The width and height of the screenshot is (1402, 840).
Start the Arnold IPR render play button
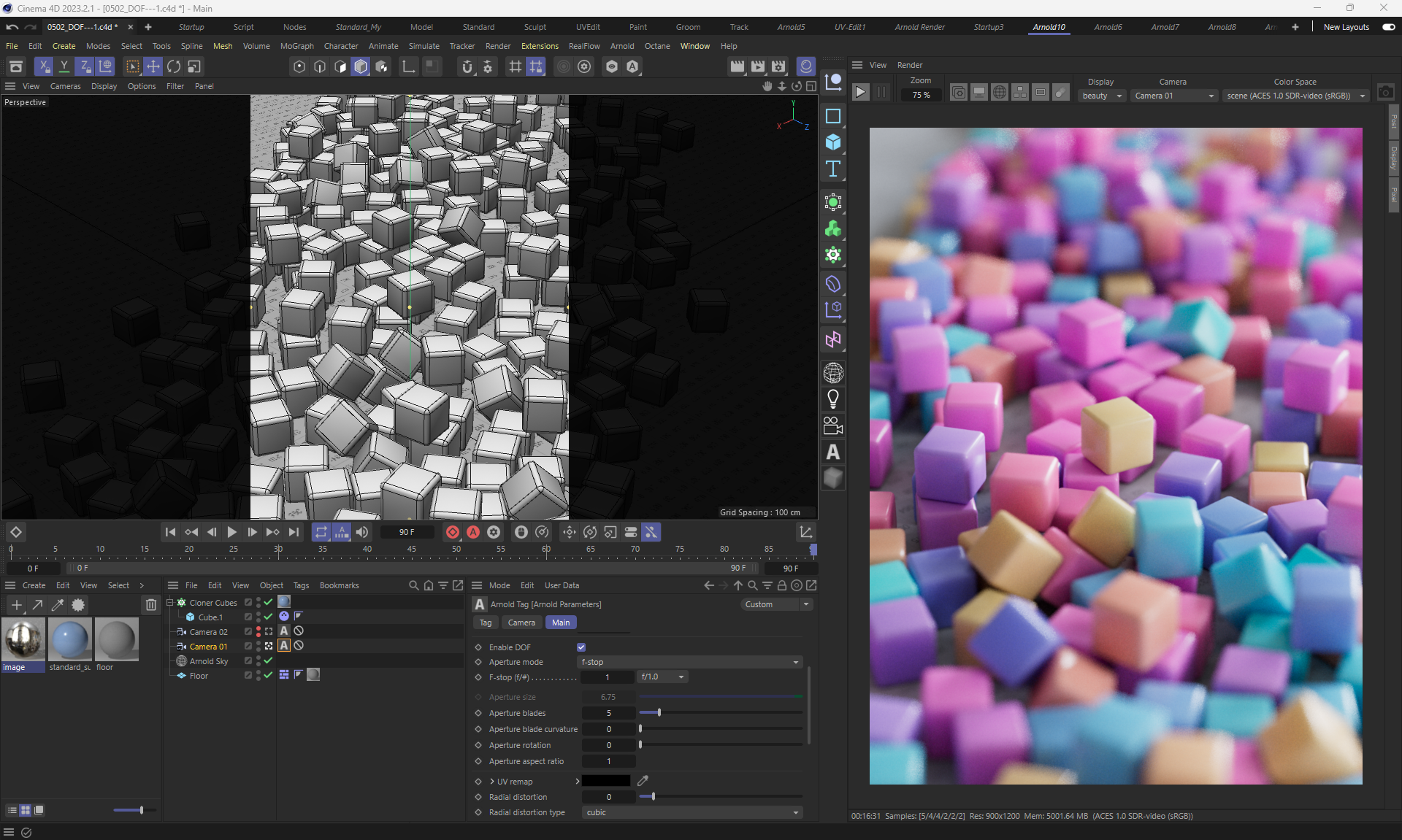(x=861, y=92)
